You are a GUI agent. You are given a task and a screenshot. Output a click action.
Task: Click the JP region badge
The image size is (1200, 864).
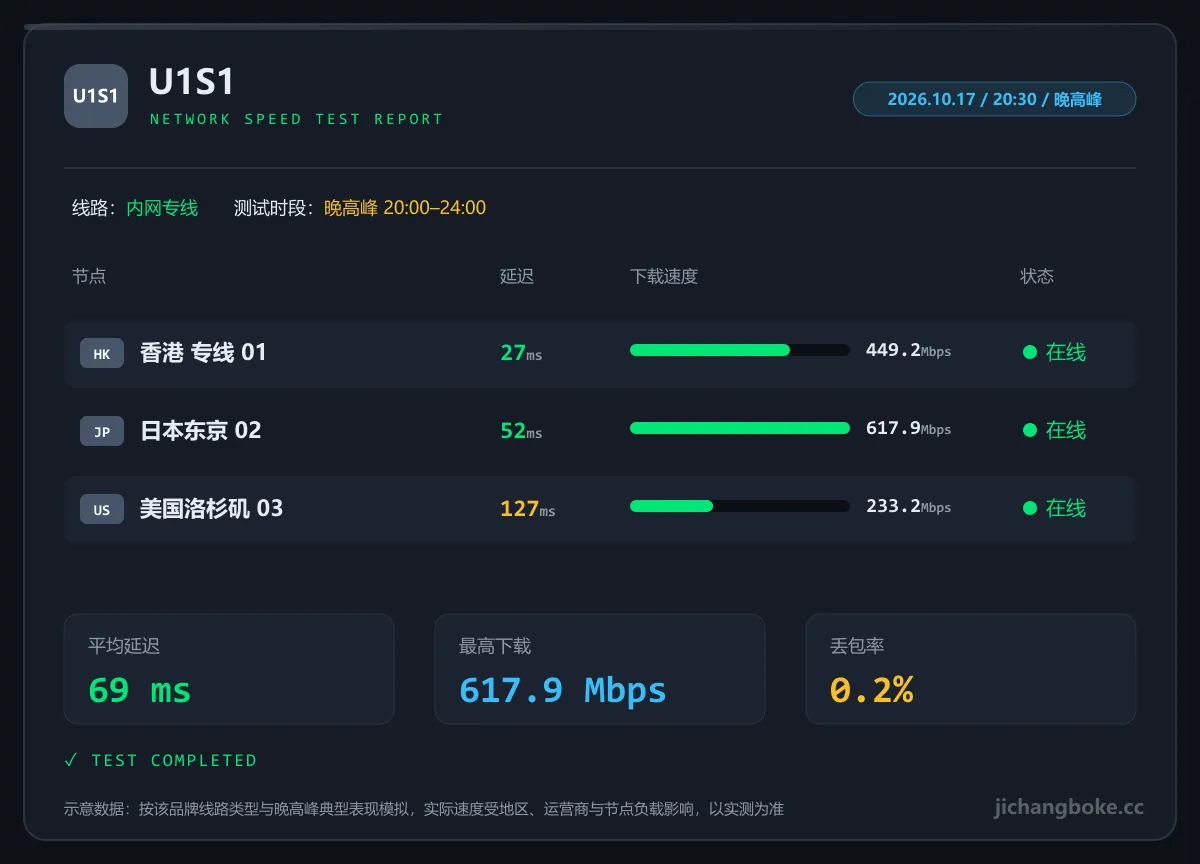(102, 431)
